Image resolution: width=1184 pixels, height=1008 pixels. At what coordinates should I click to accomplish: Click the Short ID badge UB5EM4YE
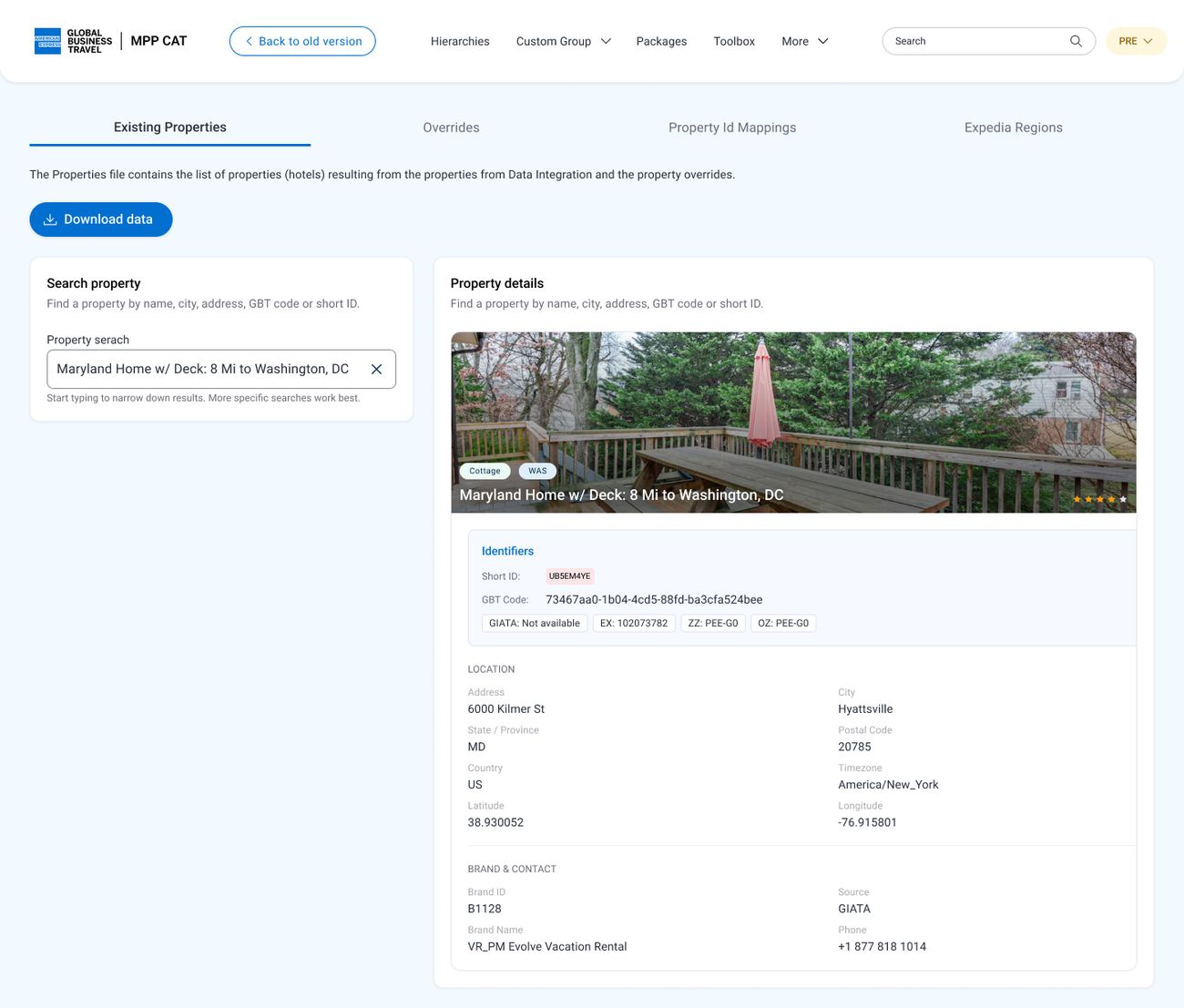569,576
